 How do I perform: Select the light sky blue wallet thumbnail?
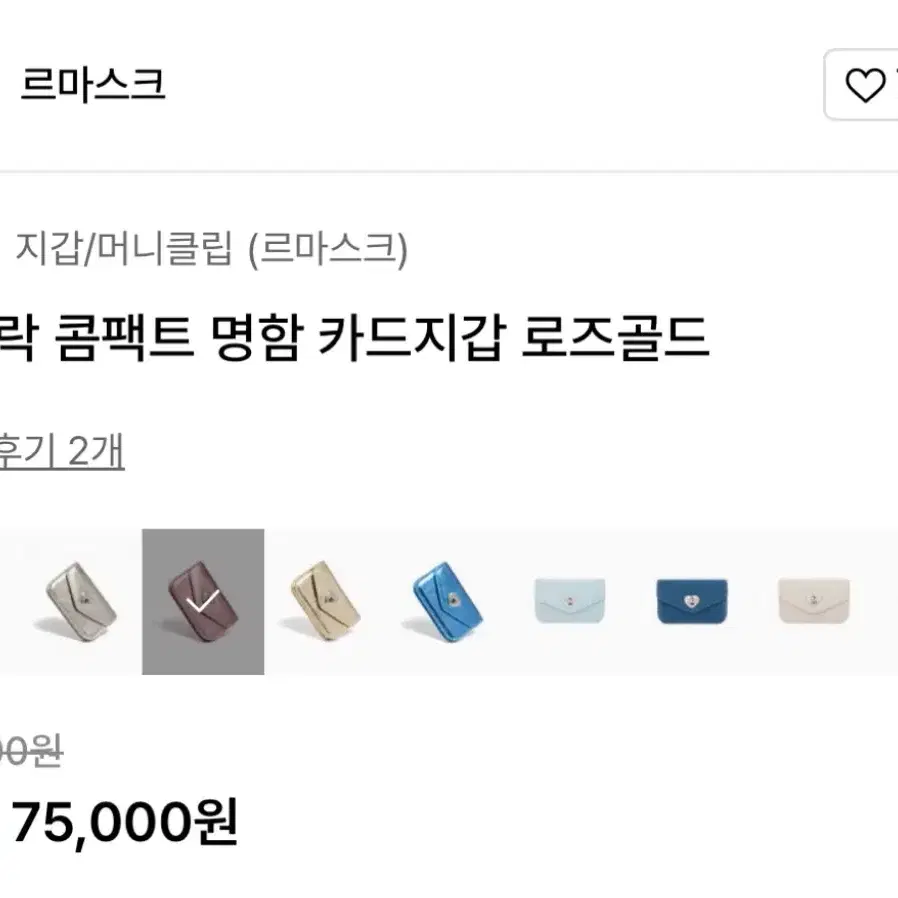tap(569, 601)
